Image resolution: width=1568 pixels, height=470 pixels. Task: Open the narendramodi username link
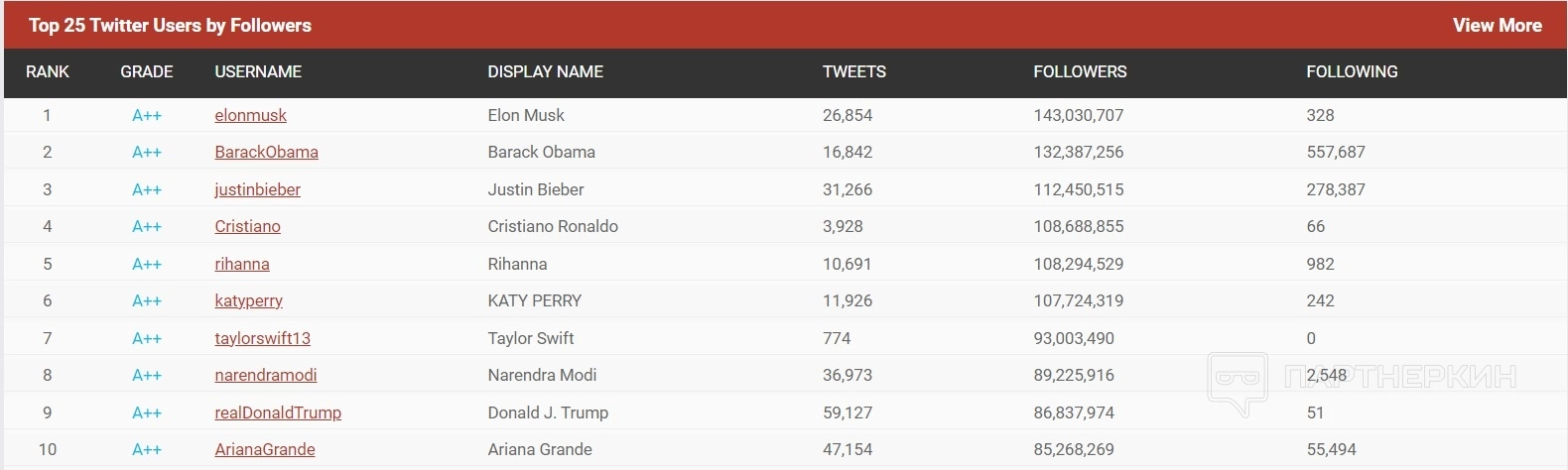[265, 375]
